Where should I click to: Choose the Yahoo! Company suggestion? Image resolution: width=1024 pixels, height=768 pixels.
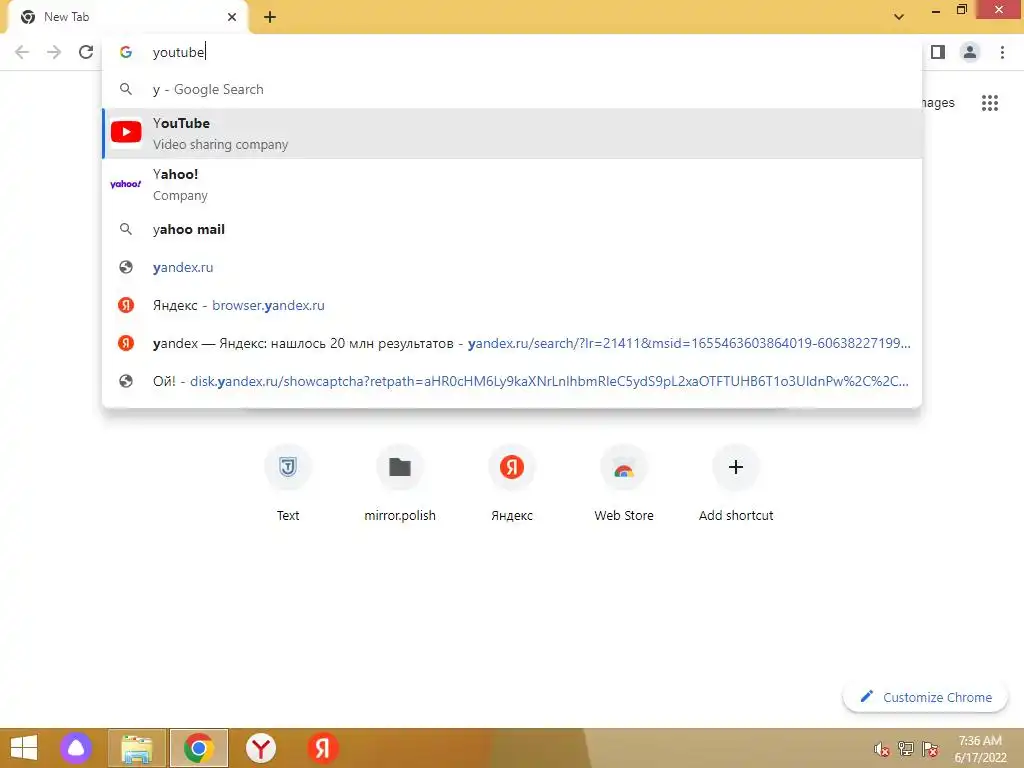[512, 184]
